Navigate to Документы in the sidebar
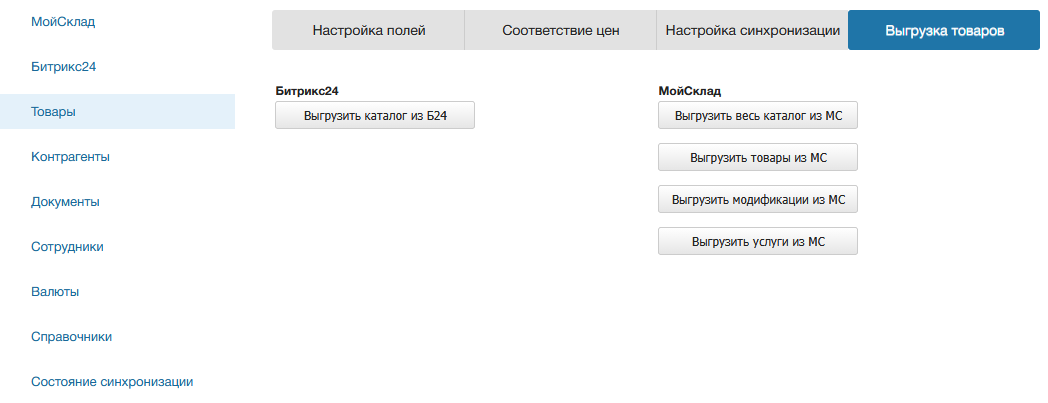 point(65,202)
